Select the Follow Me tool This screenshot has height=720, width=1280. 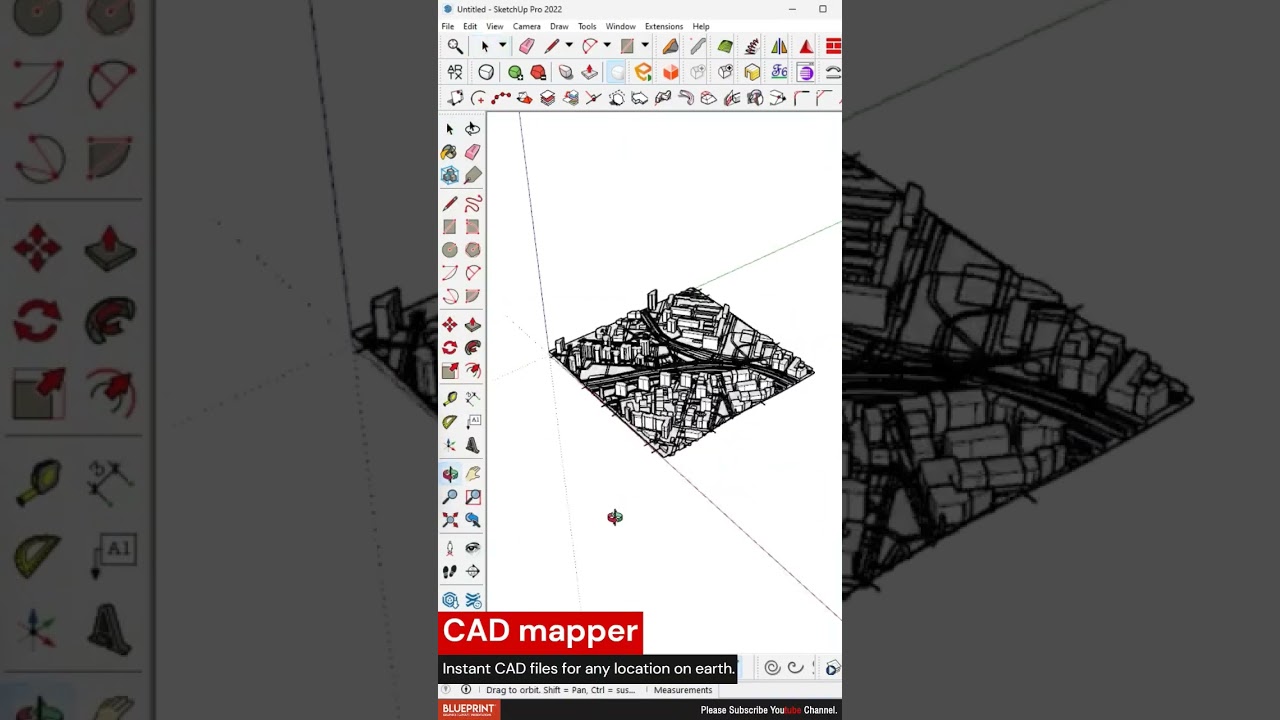473,348
